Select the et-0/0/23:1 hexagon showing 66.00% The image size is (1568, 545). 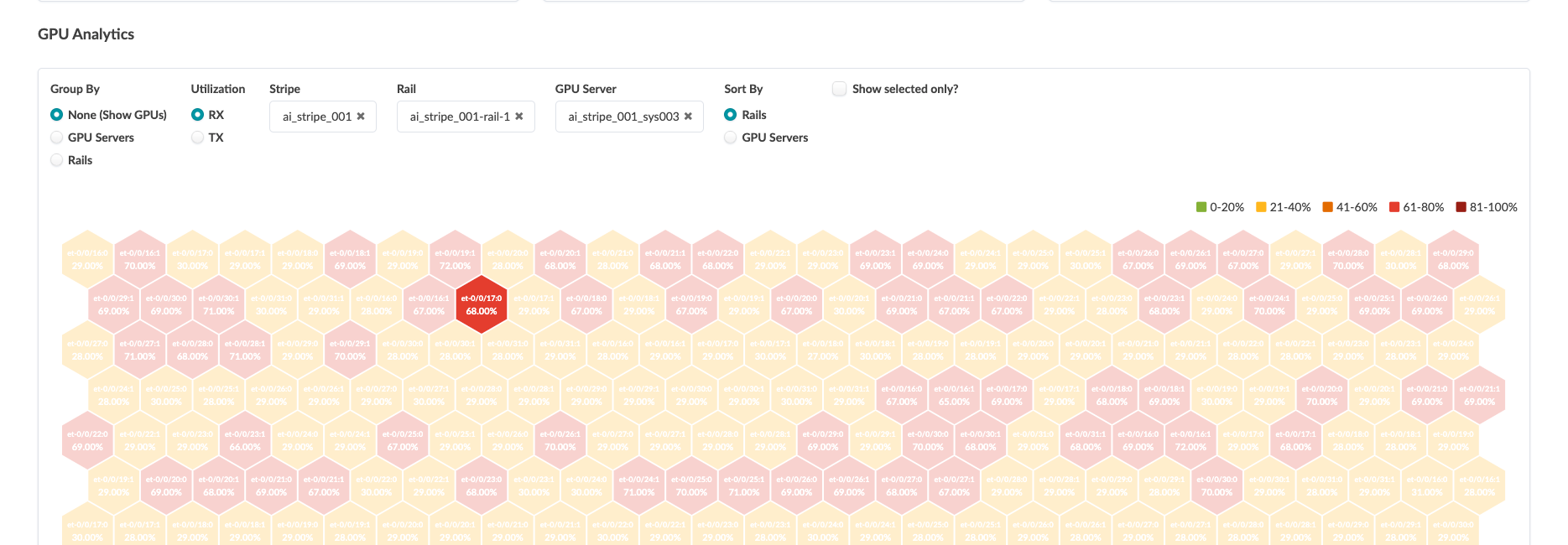coord(245,440)
